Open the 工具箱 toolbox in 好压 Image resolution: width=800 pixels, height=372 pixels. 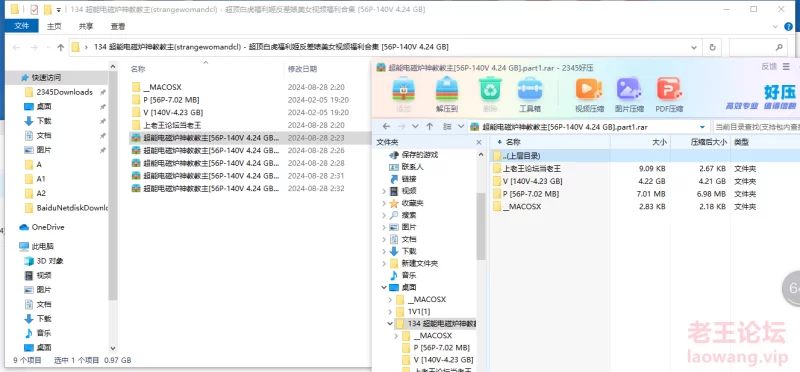click(530, 94)
